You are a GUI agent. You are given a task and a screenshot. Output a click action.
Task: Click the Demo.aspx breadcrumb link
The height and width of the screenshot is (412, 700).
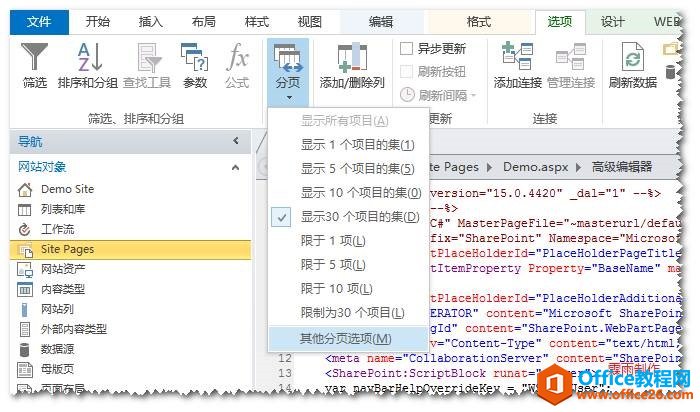(535, 167)
